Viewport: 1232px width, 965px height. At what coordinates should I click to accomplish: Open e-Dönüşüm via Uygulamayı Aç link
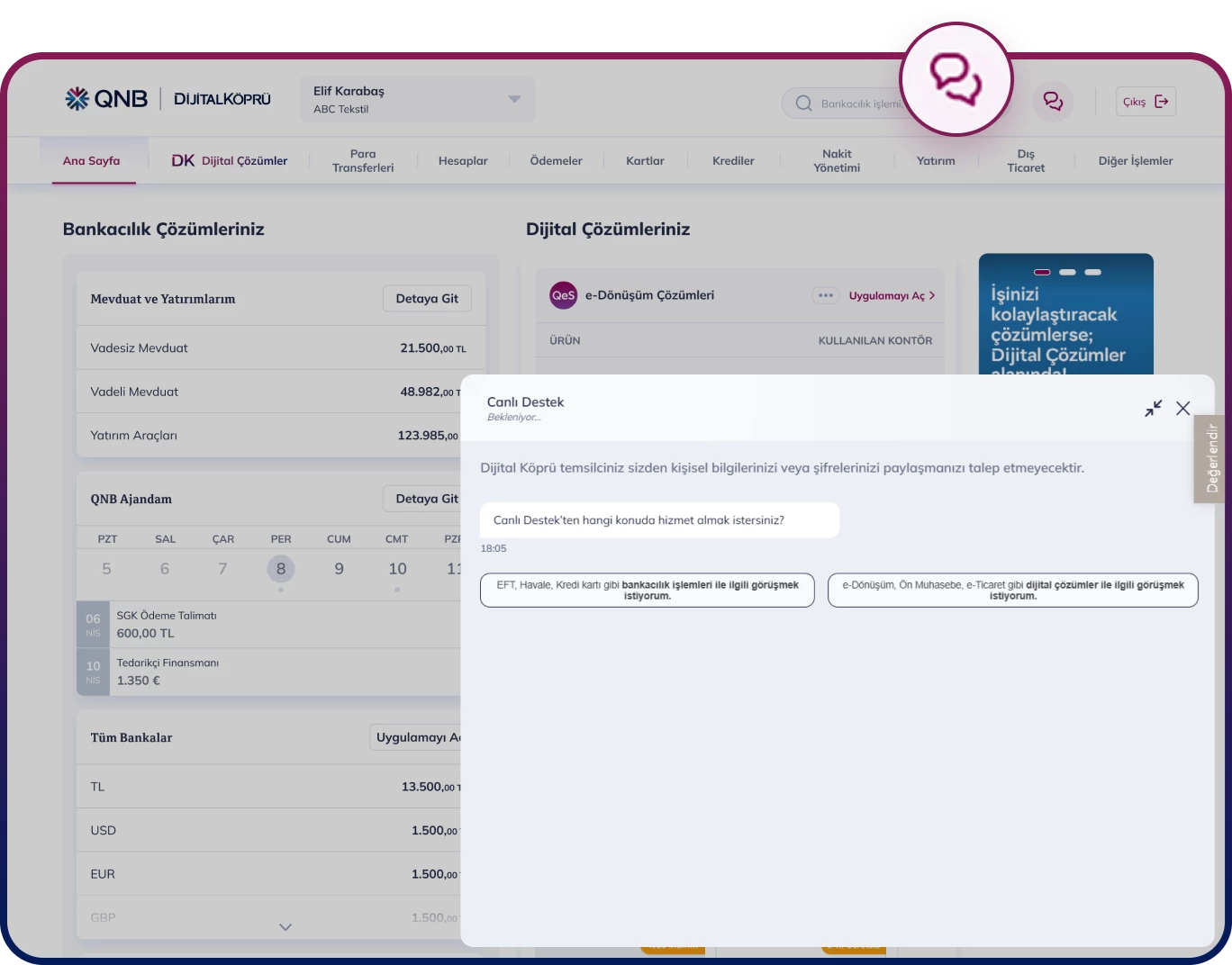pyautogui.click(x=891, y=295)
